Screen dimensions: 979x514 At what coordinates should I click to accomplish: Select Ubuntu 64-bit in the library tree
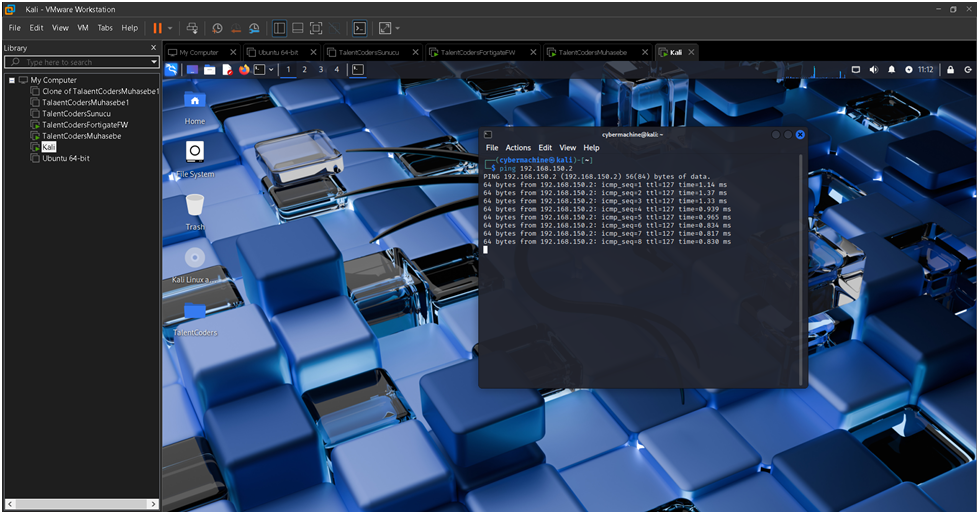point(66,159)
